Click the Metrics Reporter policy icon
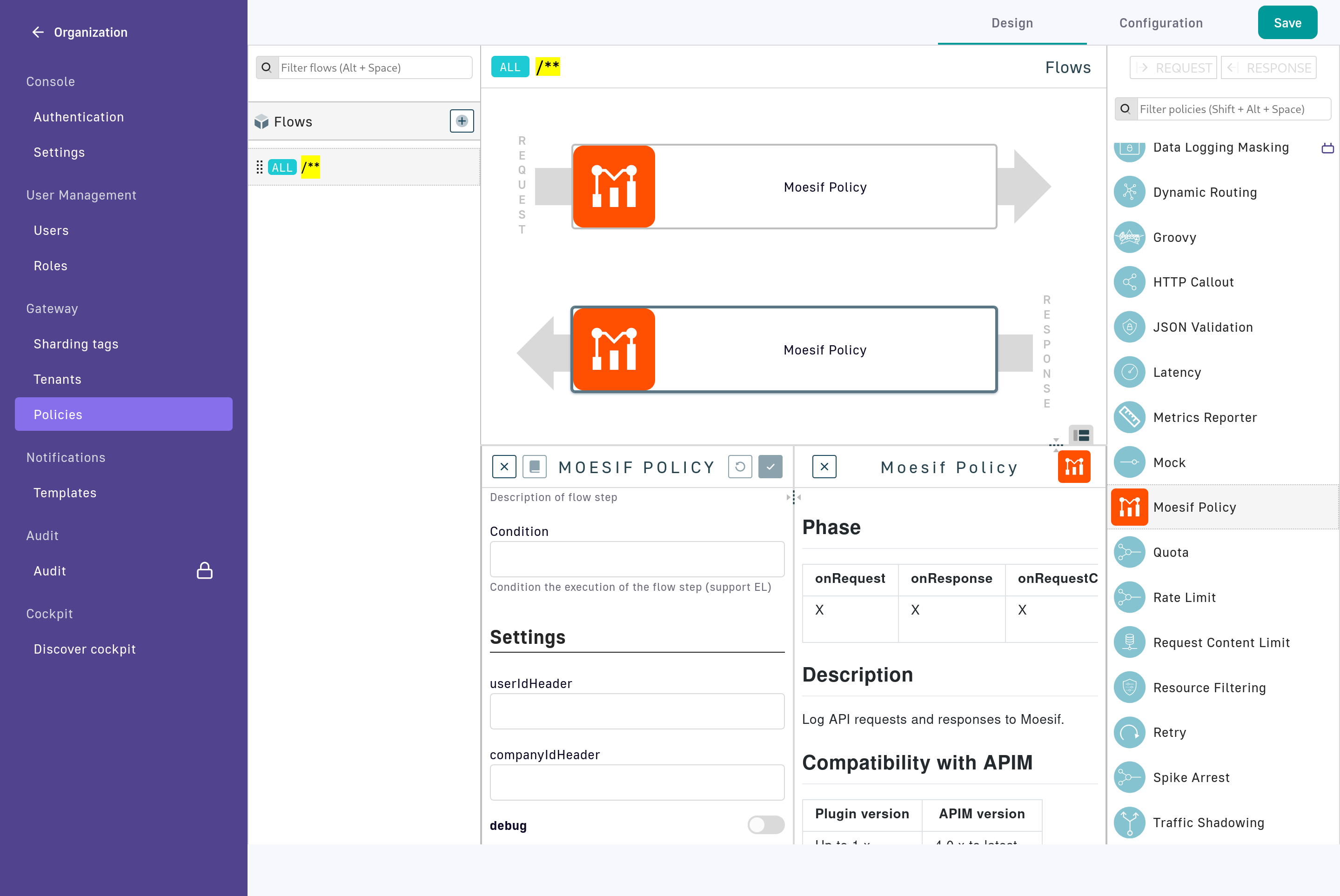This screenshot has width=1340, height=896. pyautogui.click(x=1130, y=417)
